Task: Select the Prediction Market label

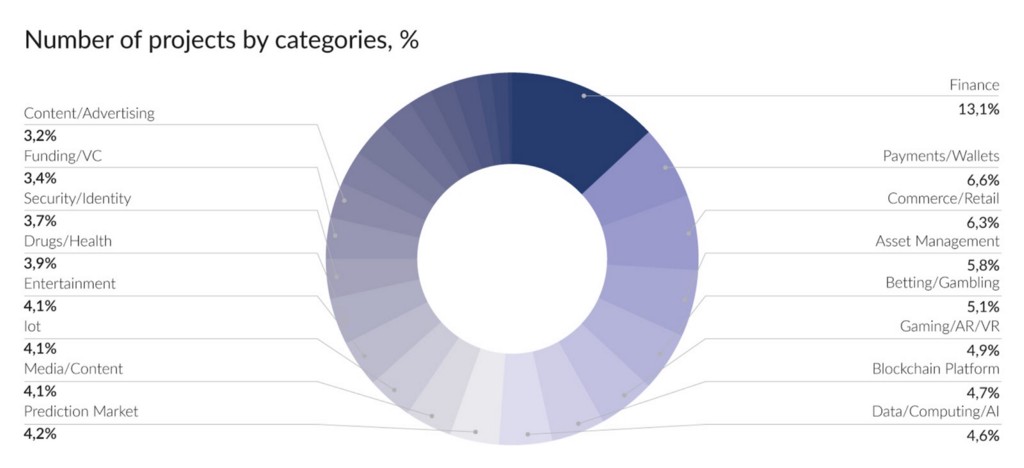Action: pos(81,411)
